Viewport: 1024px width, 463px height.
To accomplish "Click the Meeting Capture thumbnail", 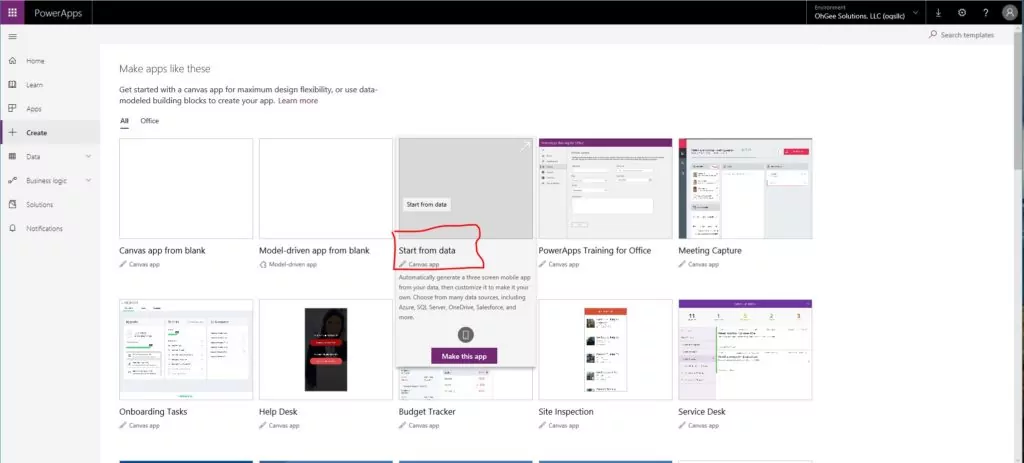I will tap(745, 188).
